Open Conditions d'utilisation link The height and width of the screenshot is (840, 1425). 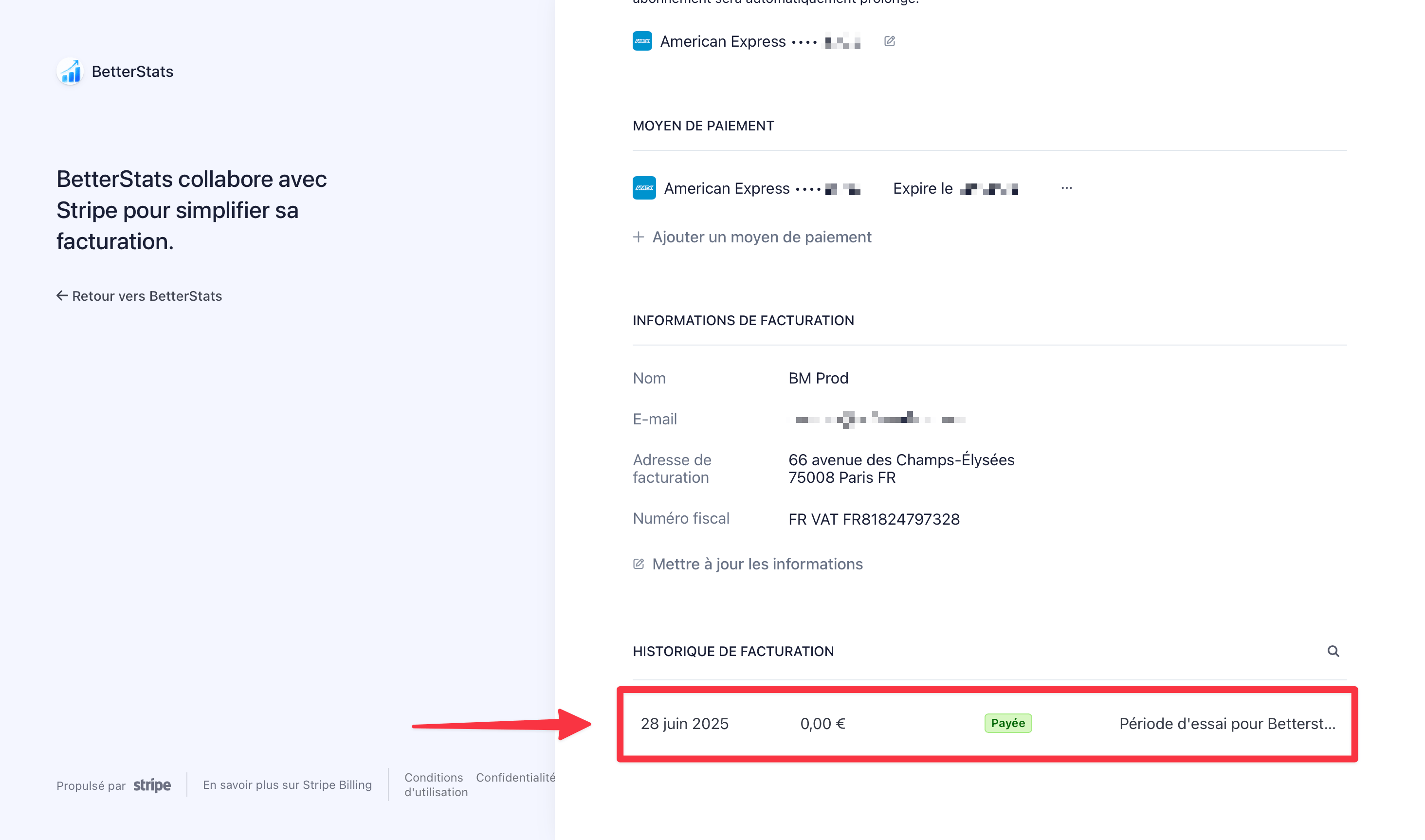click(435, 785)
